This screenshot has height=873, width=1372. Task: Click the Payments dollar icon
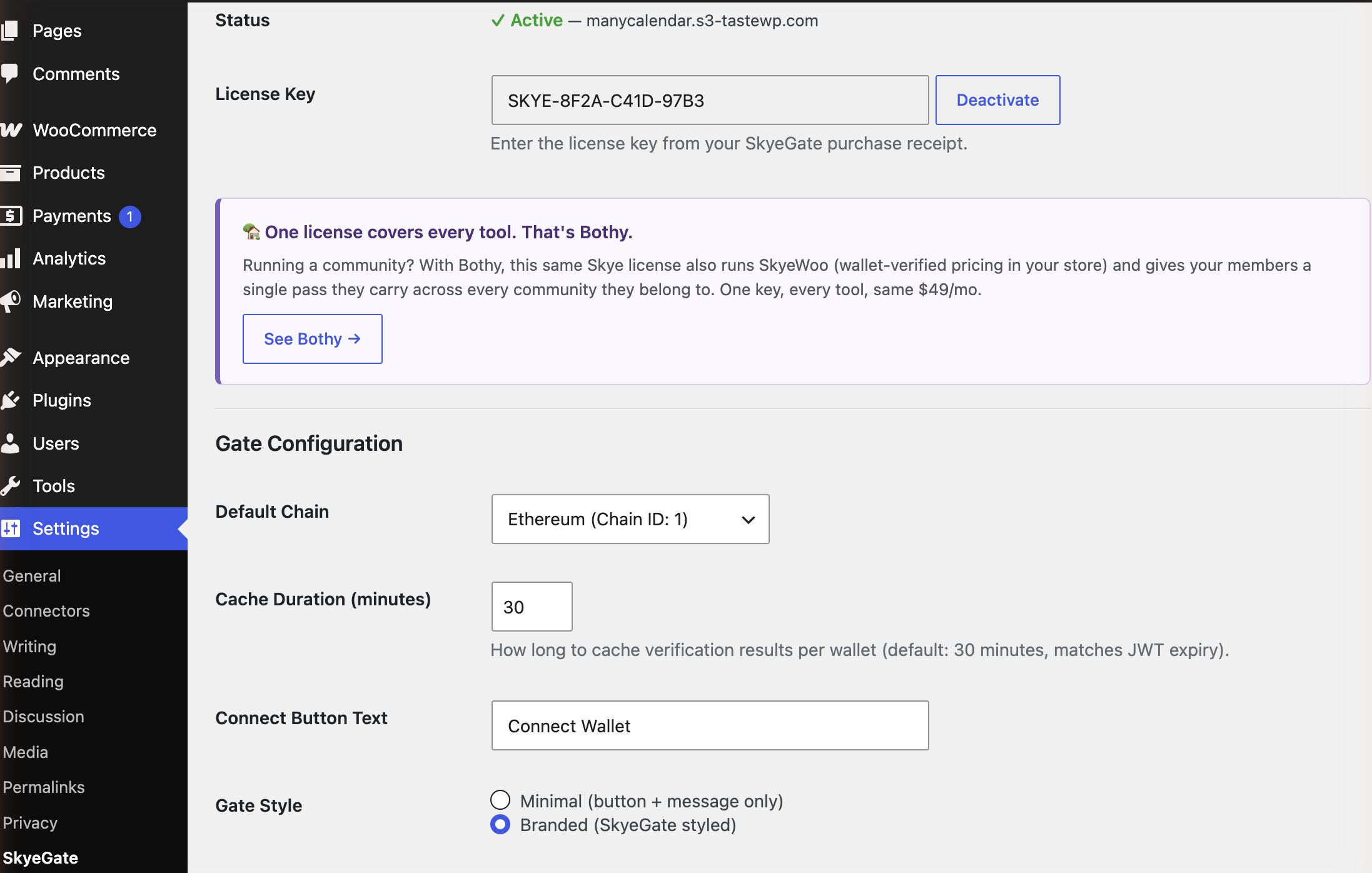click(x=11, y=216)
